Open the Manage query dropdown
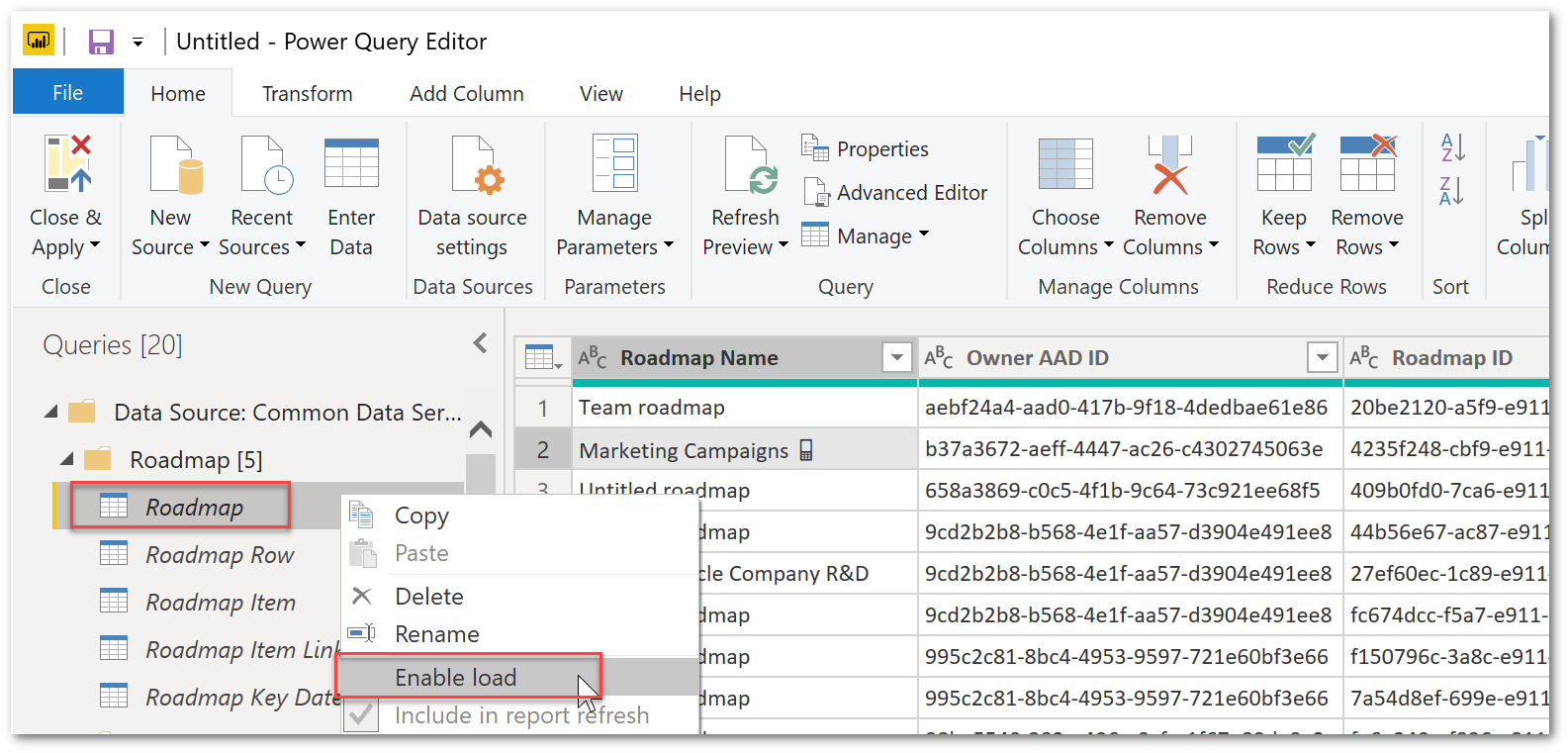 coord(866,235)
